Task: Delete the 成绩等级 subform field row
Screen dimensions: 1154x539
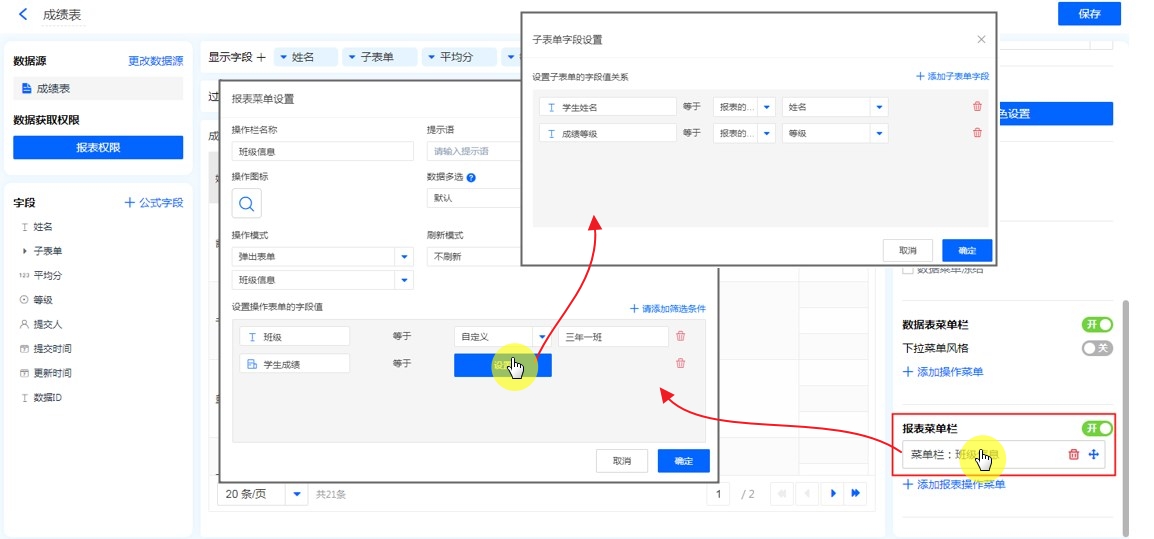Action: (977, 133)
